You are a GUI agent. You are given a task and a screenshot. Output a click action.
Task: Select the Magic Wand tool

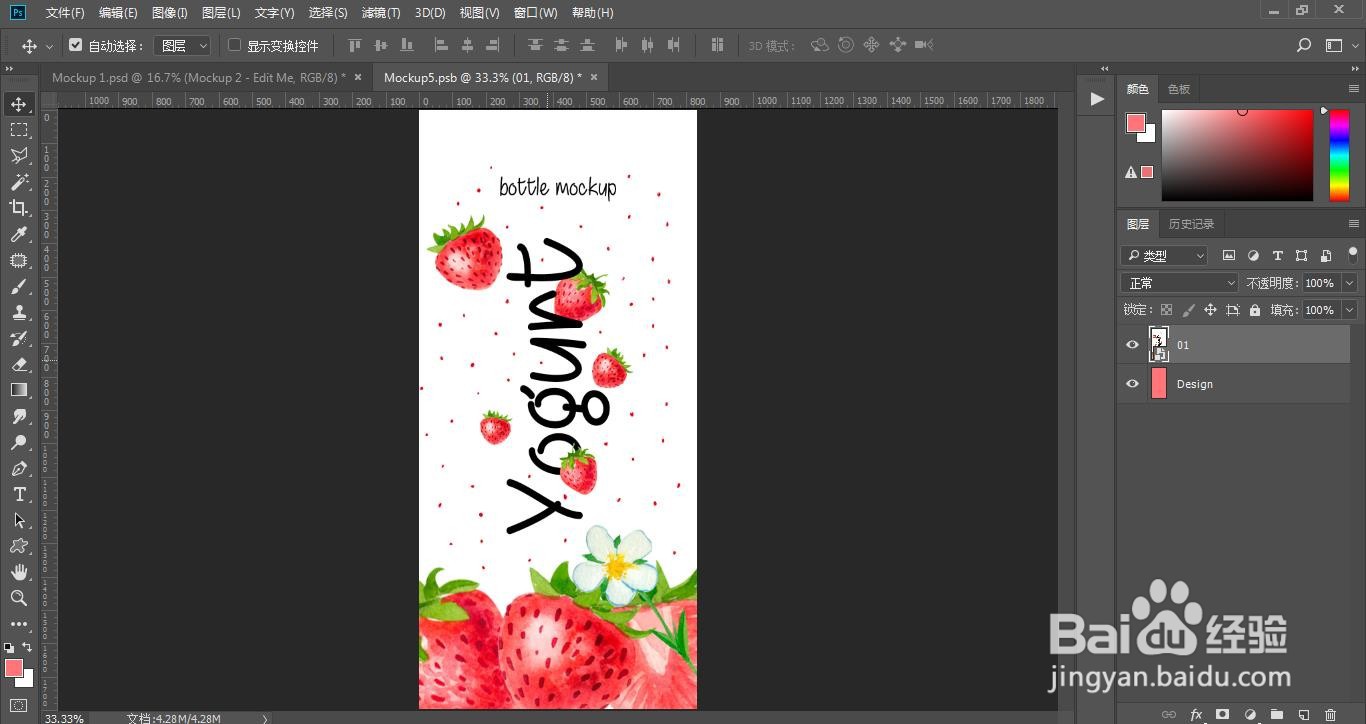(x=19, y=182)
